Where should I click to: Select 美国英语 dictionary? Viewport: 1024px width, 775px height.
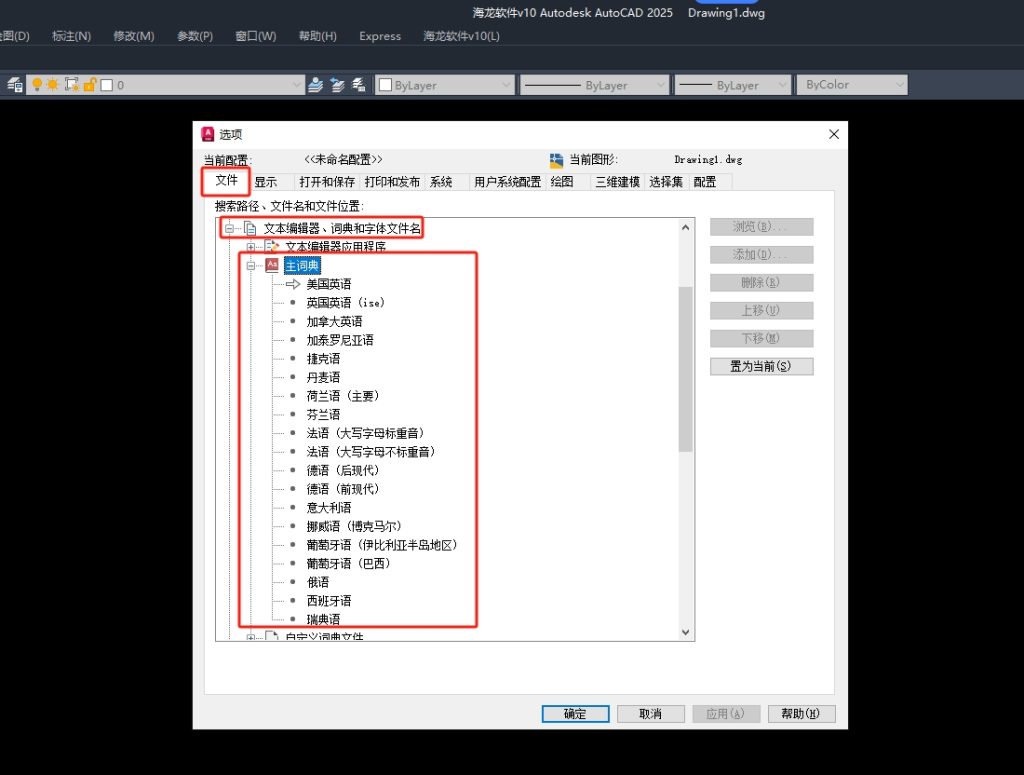coord(328,284)
